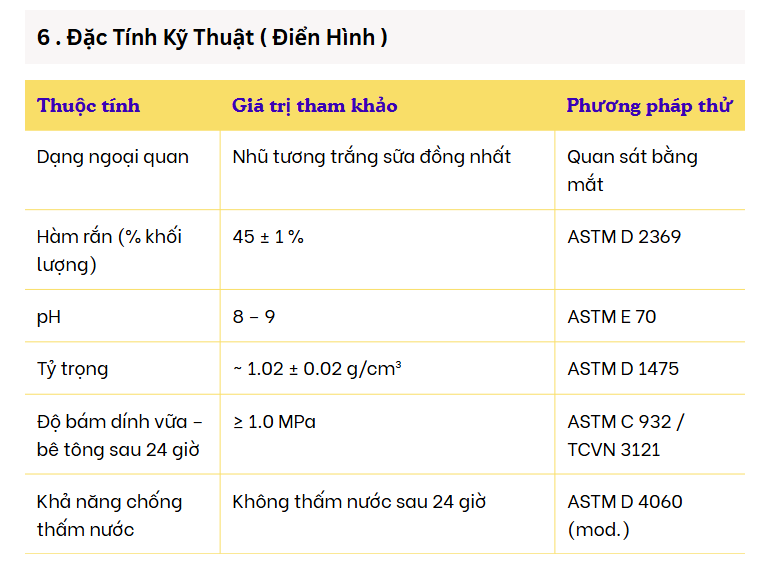Click the '45 ± 1 %' value

point(268,237)
